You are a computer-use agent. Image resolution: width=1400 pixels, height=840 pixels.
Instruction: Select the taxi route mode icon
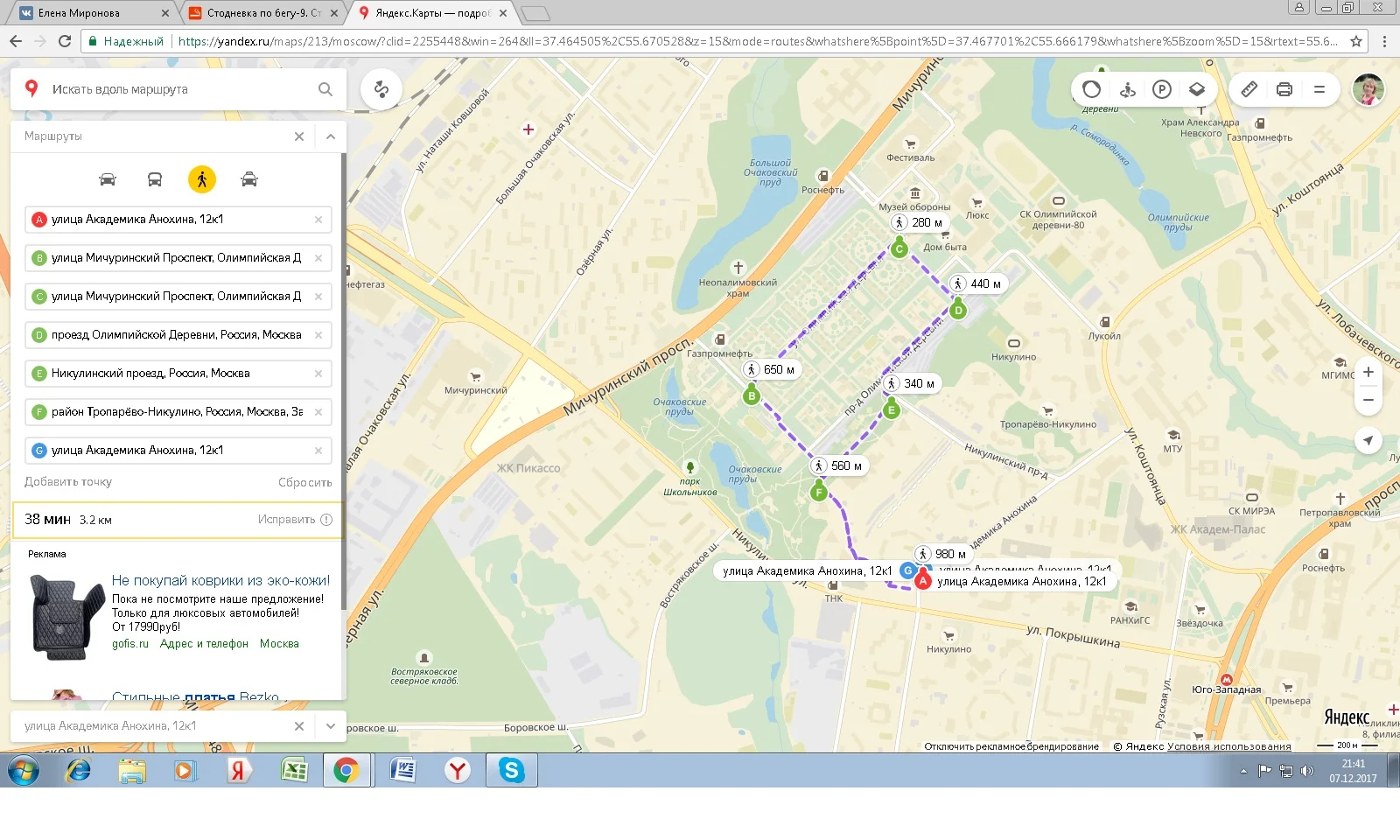pos(249,179)
